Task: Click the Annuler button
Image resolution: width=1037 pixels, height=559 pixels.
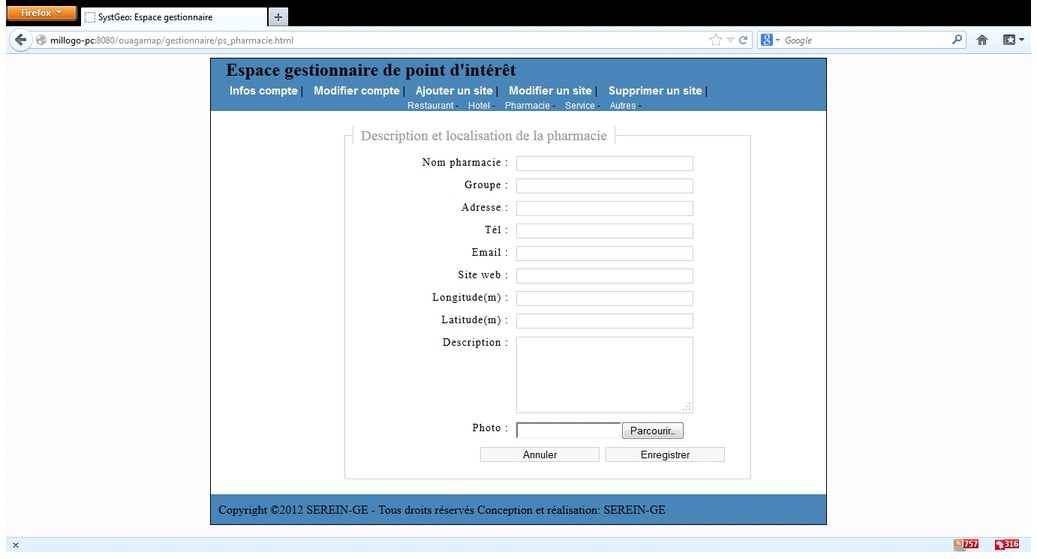Action: click(540, 454)
